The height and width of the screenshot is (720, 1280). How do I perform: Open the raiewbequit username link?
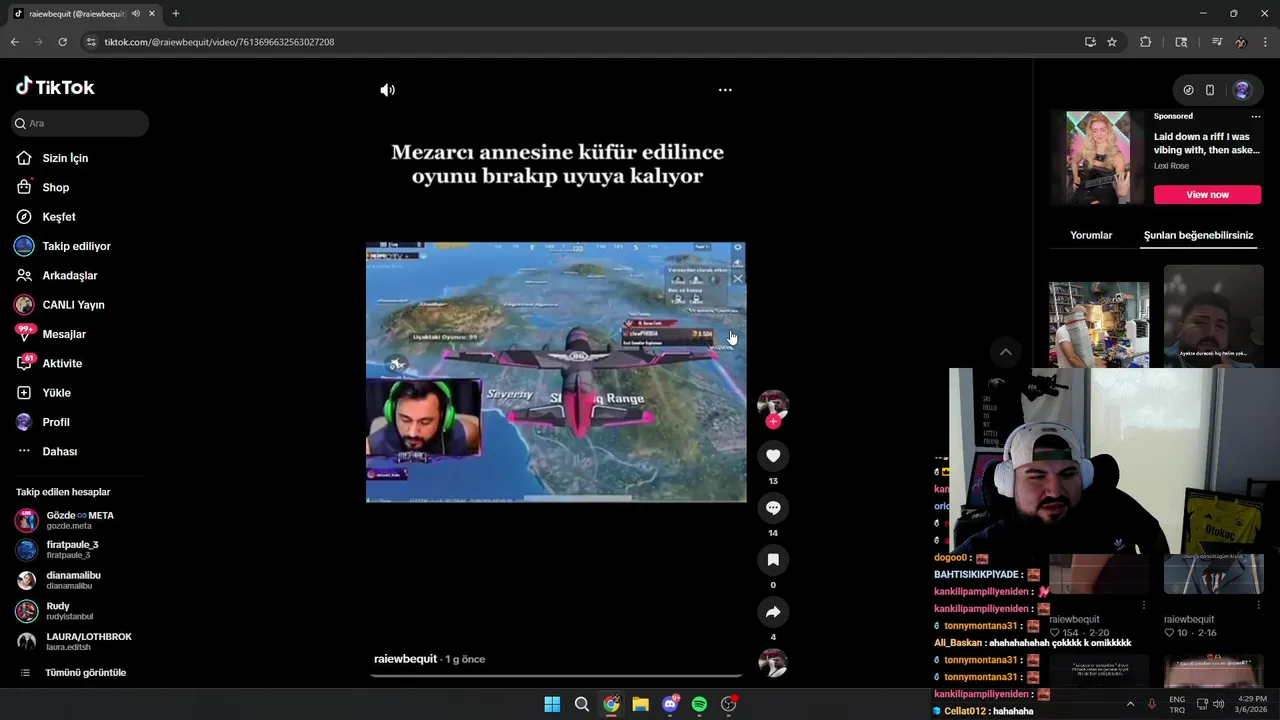pyautogui.click(x=405, y=659)
